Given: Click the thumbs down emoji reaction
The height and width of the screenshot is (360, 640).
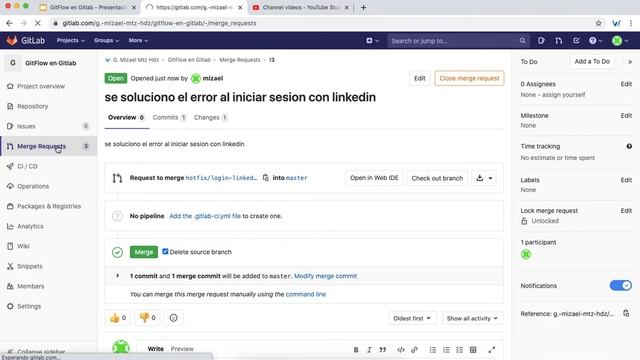Looking at the screenshot, I should tap(147, 318).
